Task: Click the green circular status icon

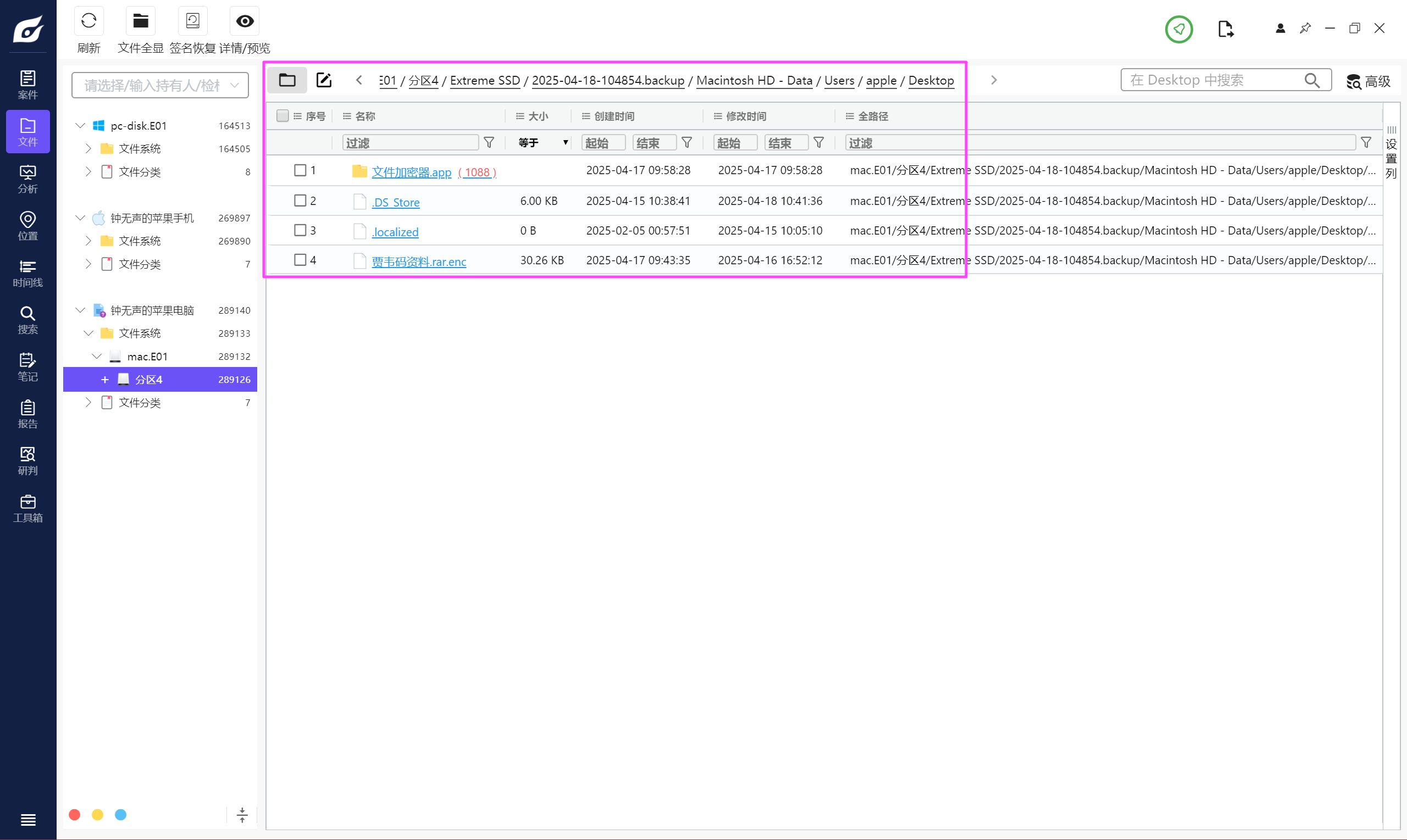Action: [1179, 29]
